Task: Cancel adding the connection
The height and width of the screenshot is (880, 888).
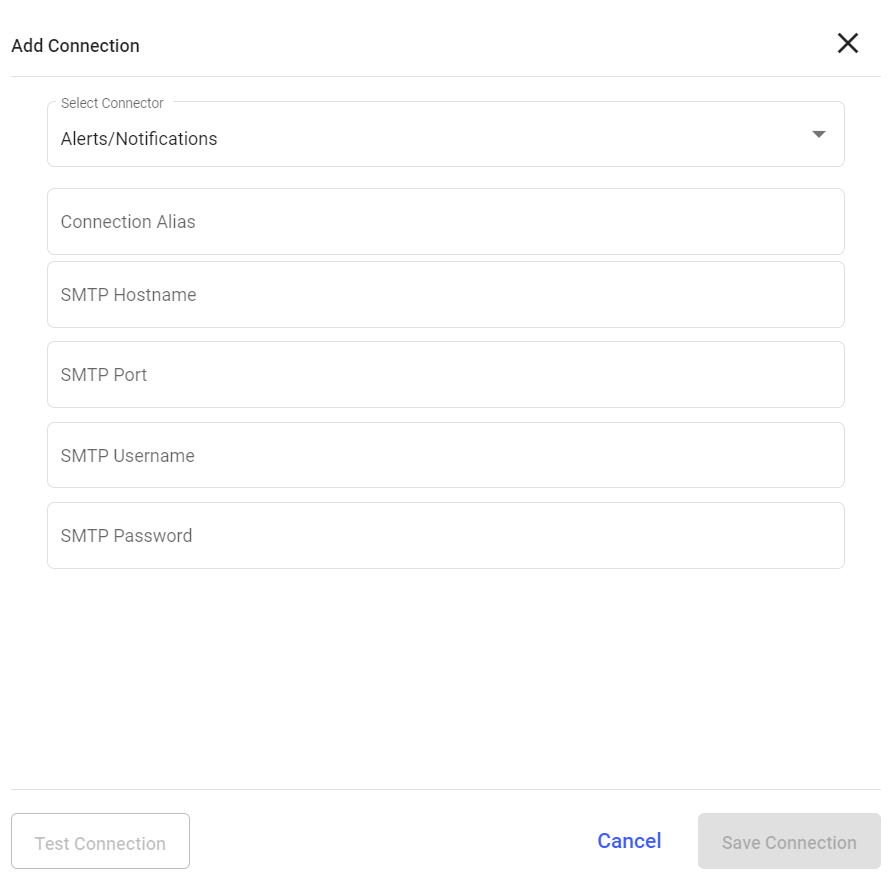Action: coord(629,841)
